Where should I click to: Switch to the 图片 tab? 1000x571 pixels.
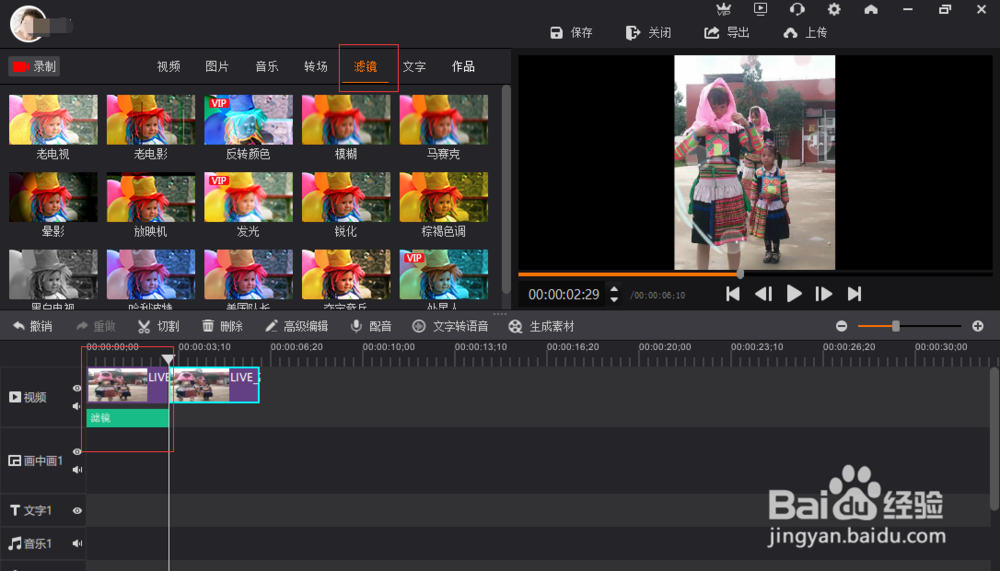coord(217,66)
